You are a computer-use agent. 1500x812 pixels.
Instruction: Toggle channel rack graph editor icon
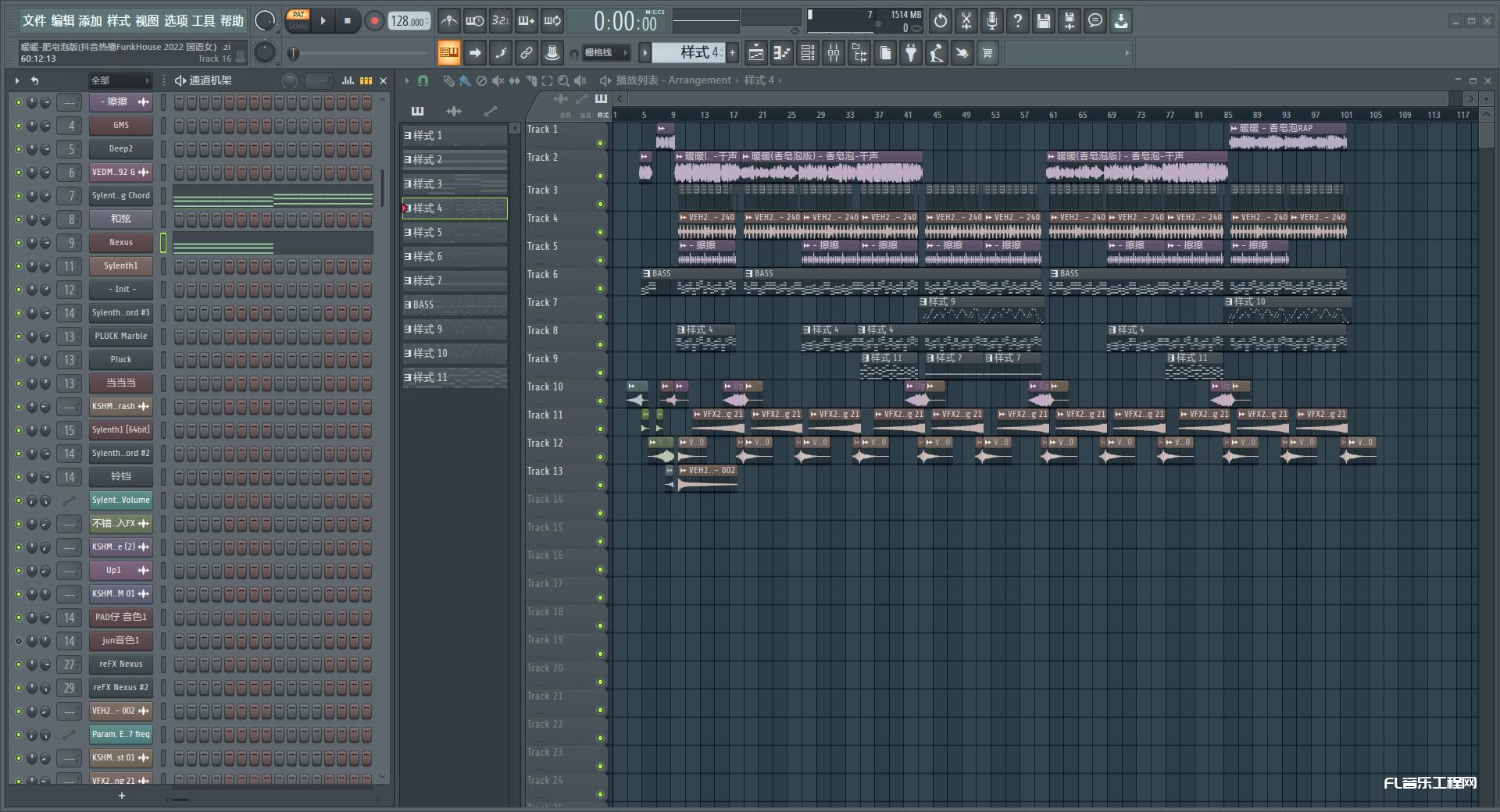pos(348,80)
